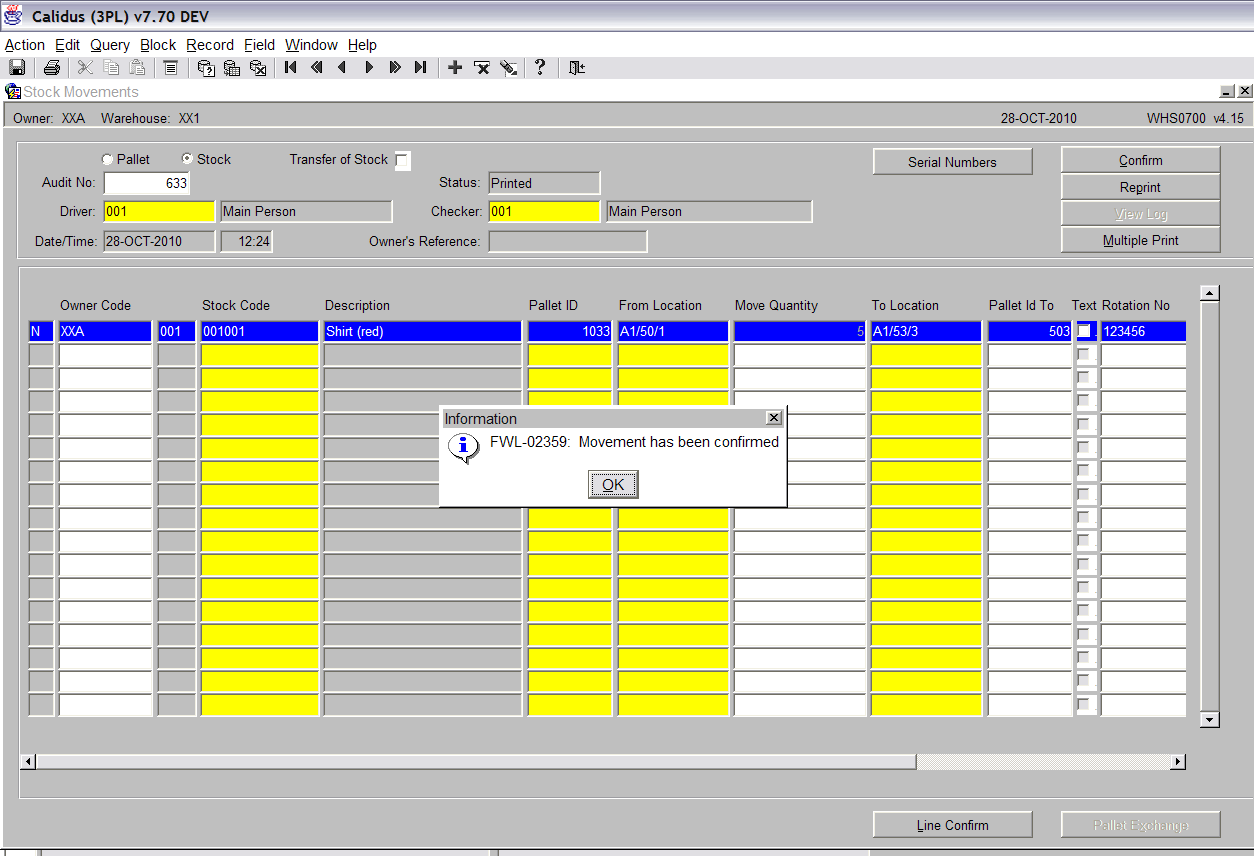
Task: Click the Reprint button
Action: tap(1140, 187)
